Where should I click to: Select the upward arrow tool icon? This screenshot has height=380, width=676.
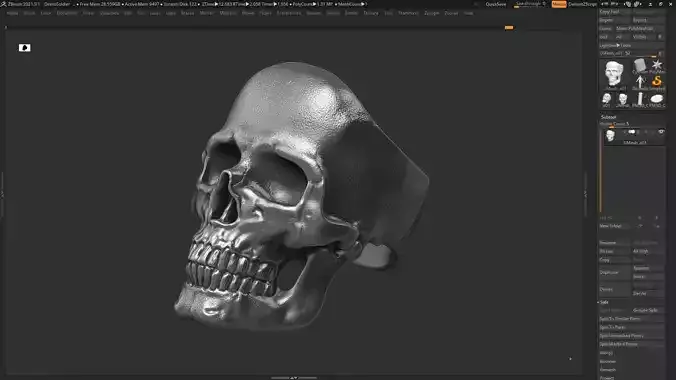point(640,82)
